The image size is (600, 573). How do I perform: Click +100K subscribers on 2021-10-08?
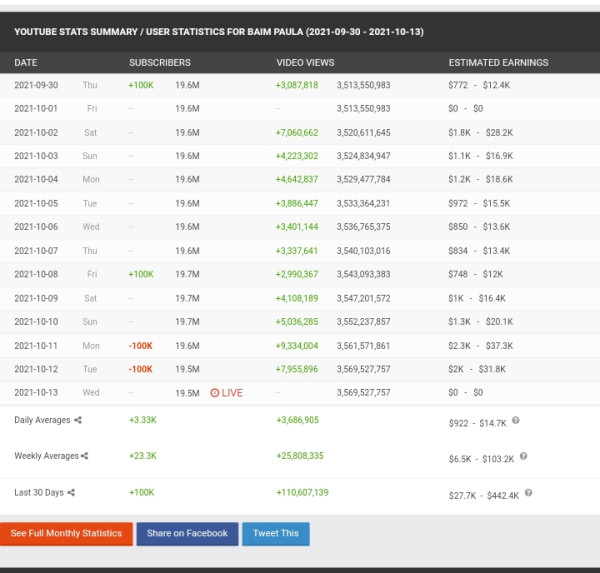[141, 274]
